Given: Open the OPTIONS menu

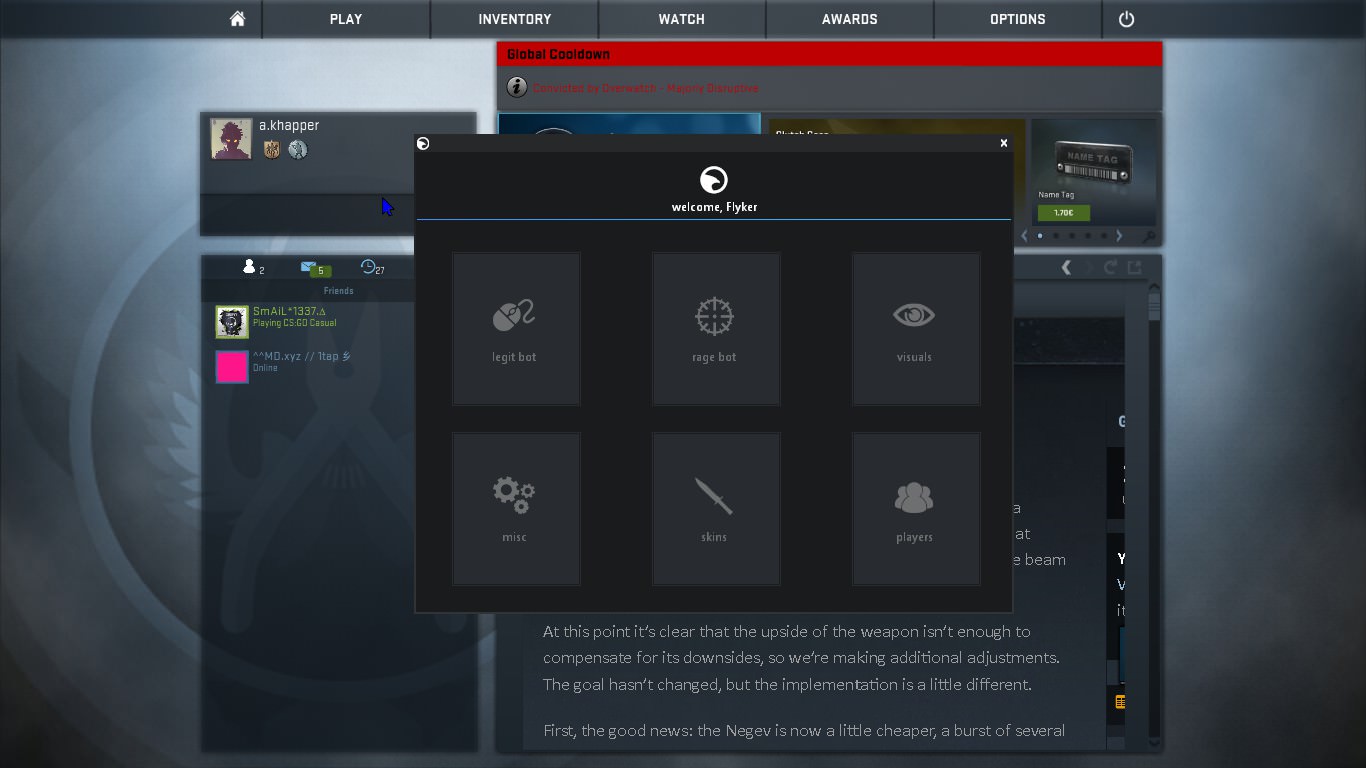Looking at the screenshot, I should click(1018, 19).
